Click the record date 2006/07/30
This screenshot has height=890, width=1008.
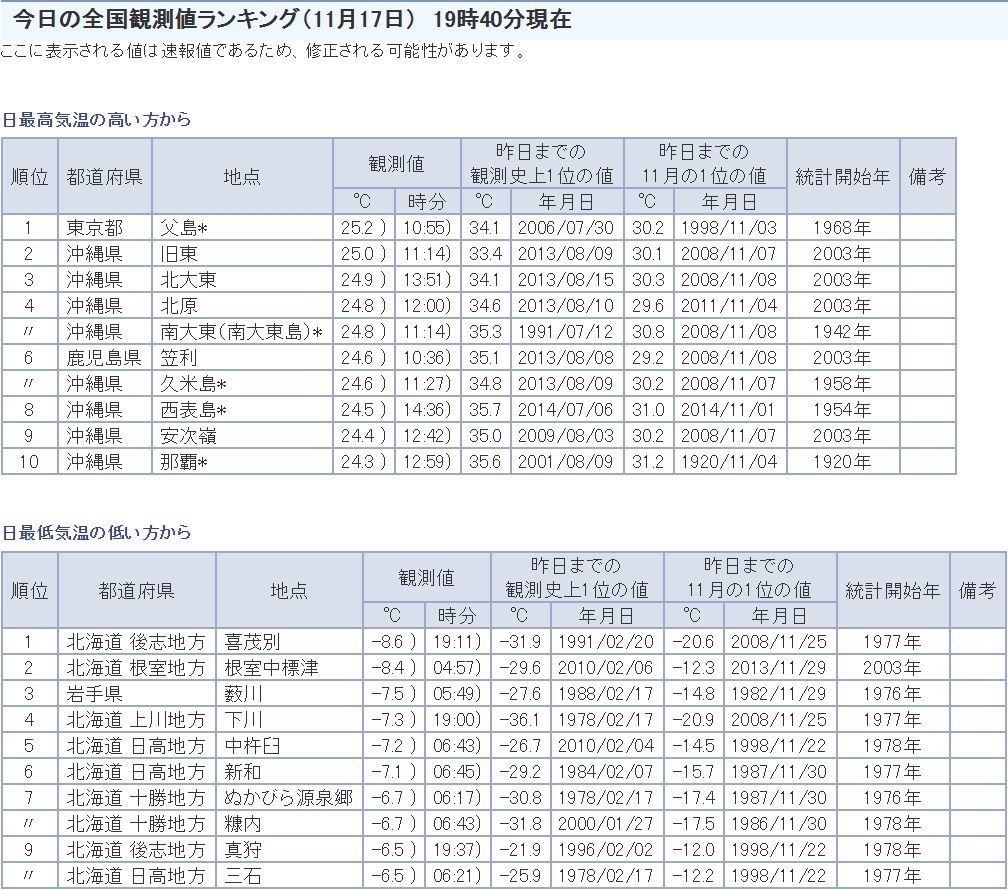tap(566, 228)
